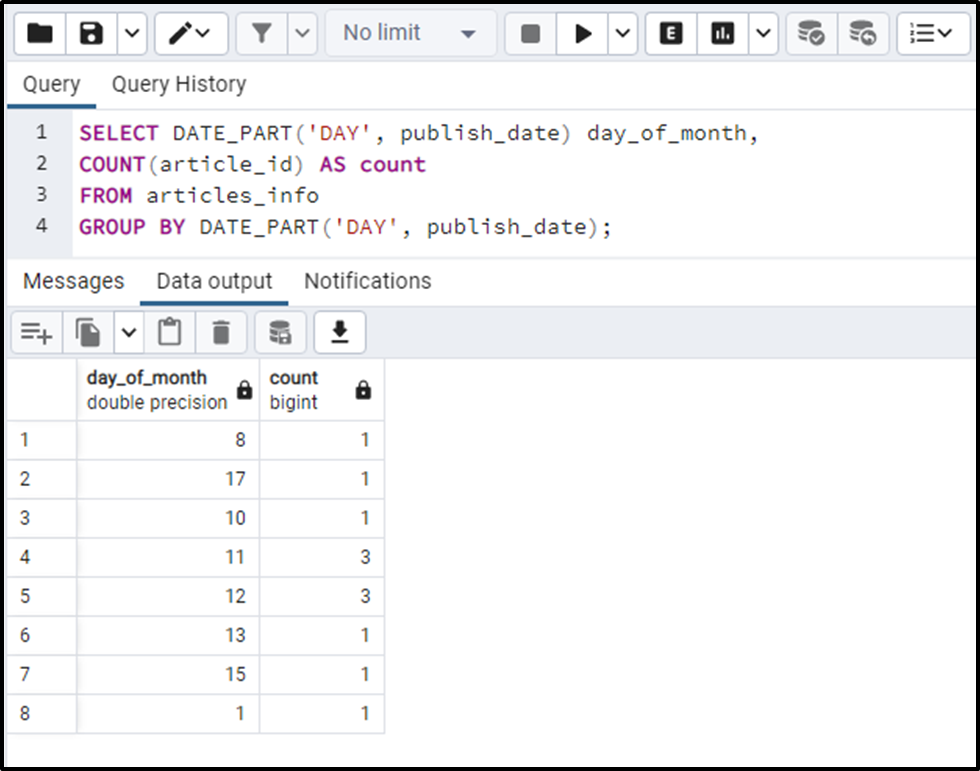Image resolution: width=980 pixels, height=771 pixels.
Task: Download query results as CSV
Action: (339, 332)
